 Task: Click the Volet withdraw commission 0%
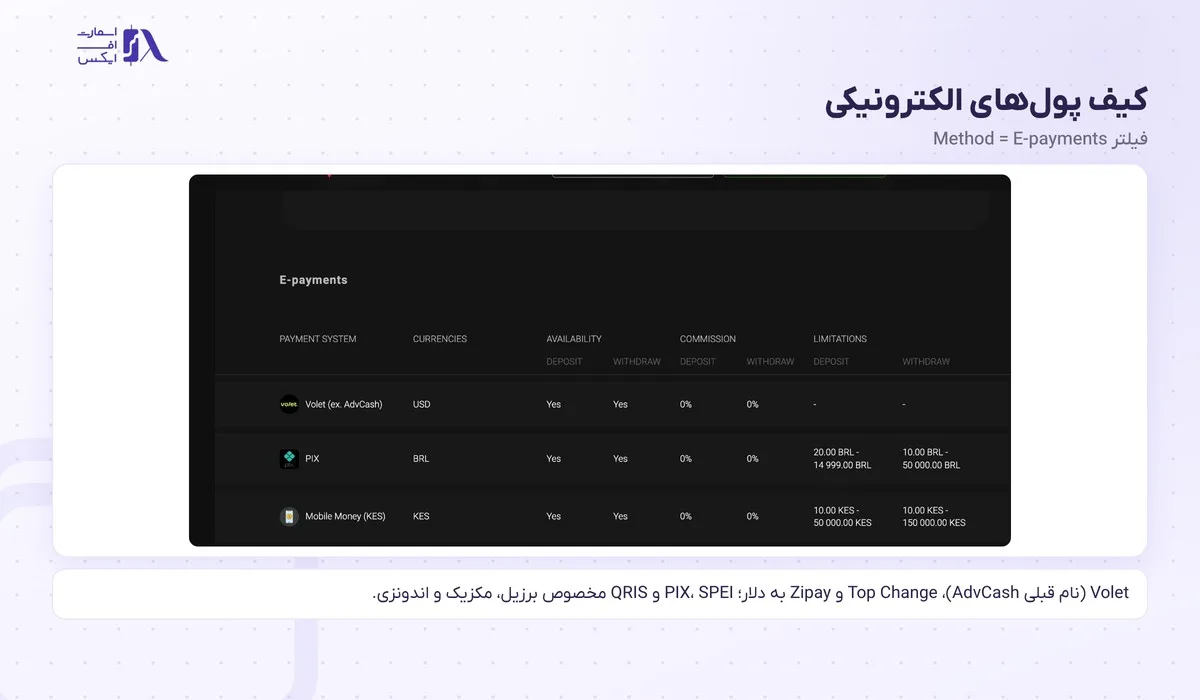[753, 405]
